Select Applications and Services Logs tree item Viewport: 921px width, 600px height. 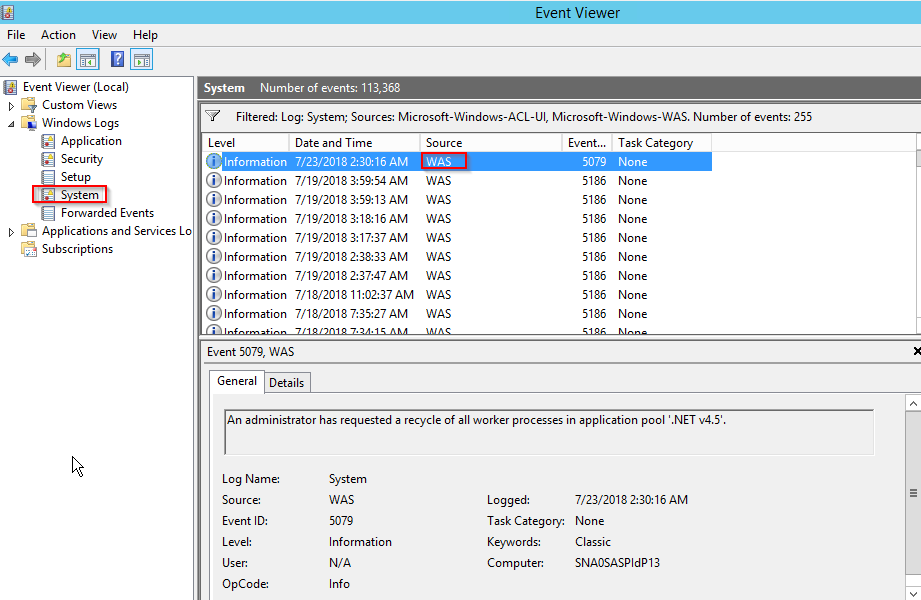click(x=116, y=231)
